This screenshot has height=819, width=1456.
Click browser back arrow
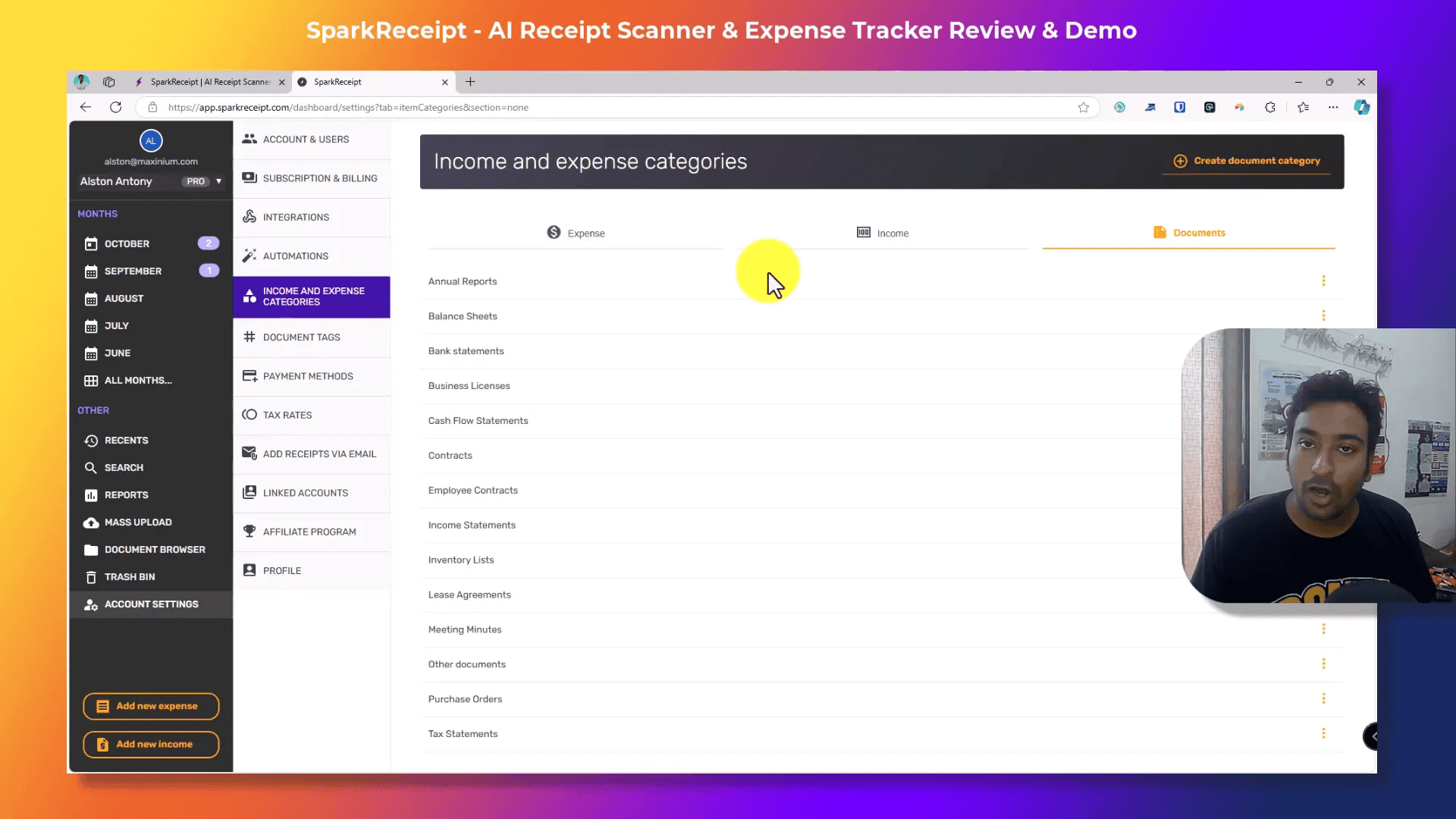(86, 107)
